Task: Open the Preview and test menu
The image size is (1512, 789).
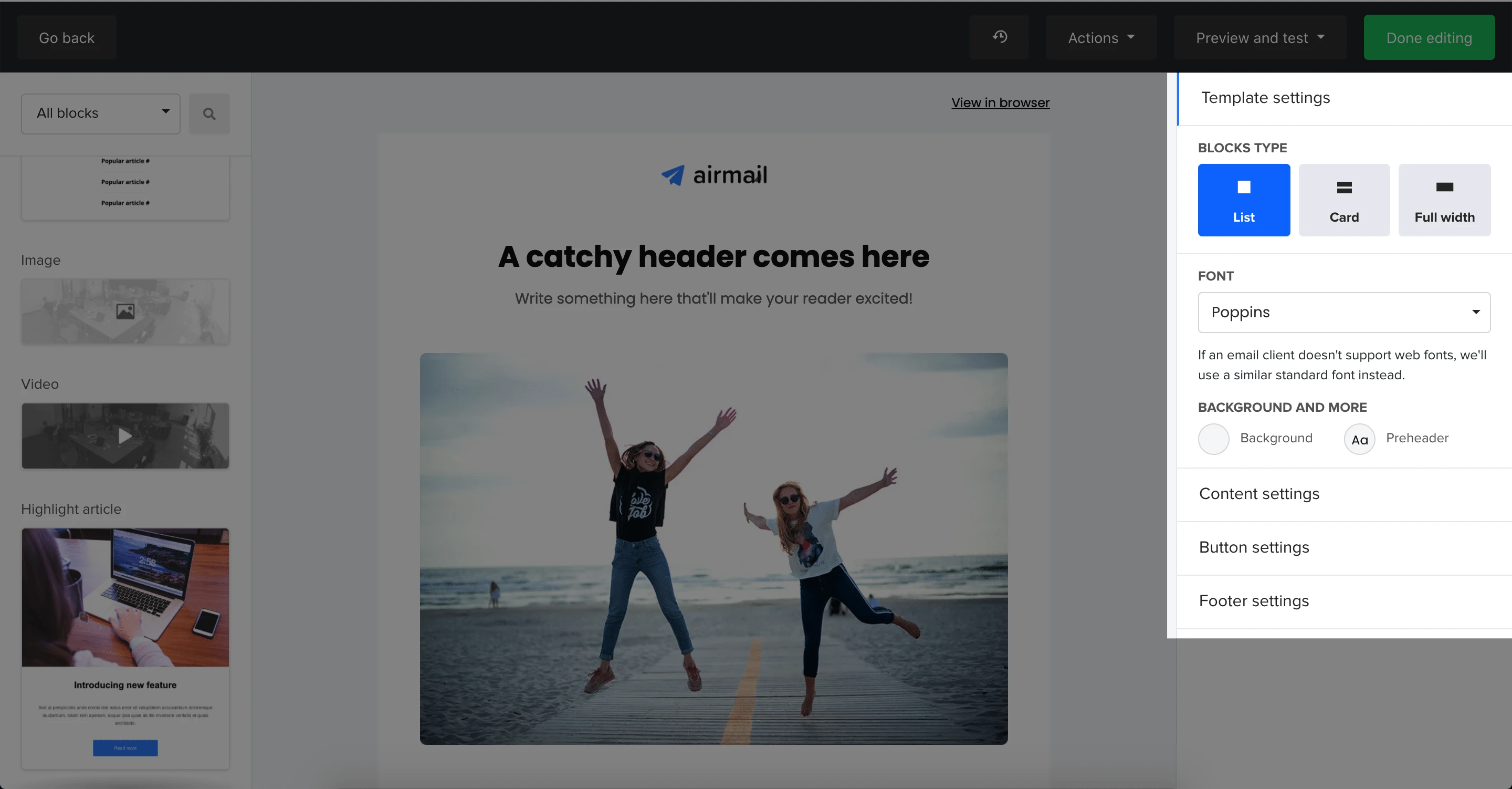Action: click(1259, 38)
